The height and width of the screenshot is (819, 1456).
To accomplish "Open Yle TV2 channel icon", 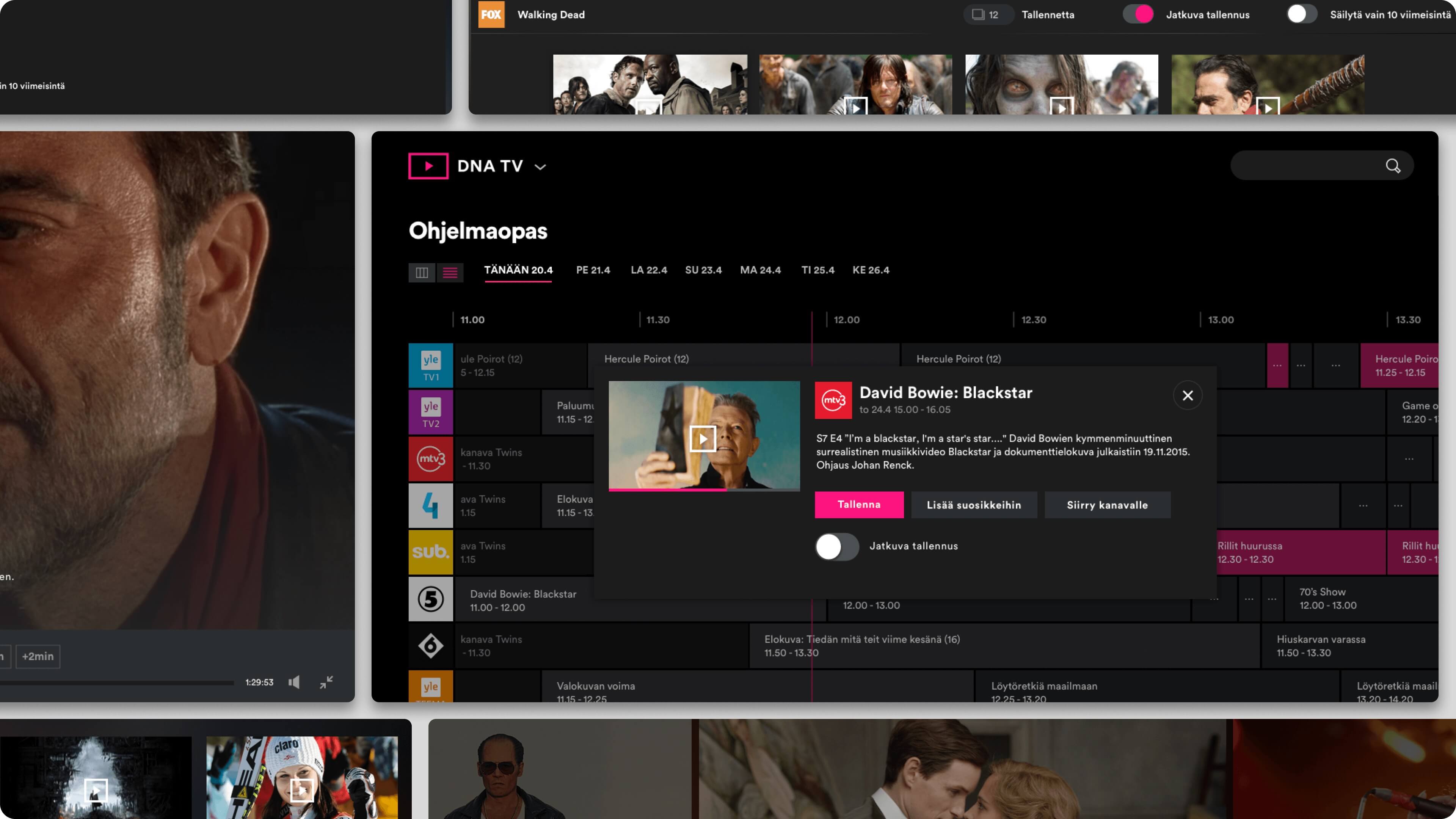I will tap(431, 413).
